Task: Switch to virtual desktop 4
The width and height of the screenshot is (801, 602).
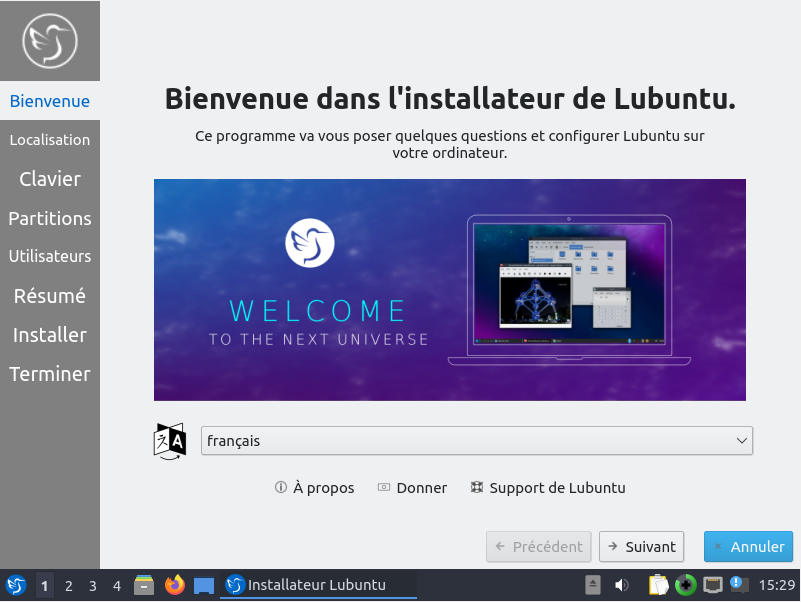Action: point(117,586)
